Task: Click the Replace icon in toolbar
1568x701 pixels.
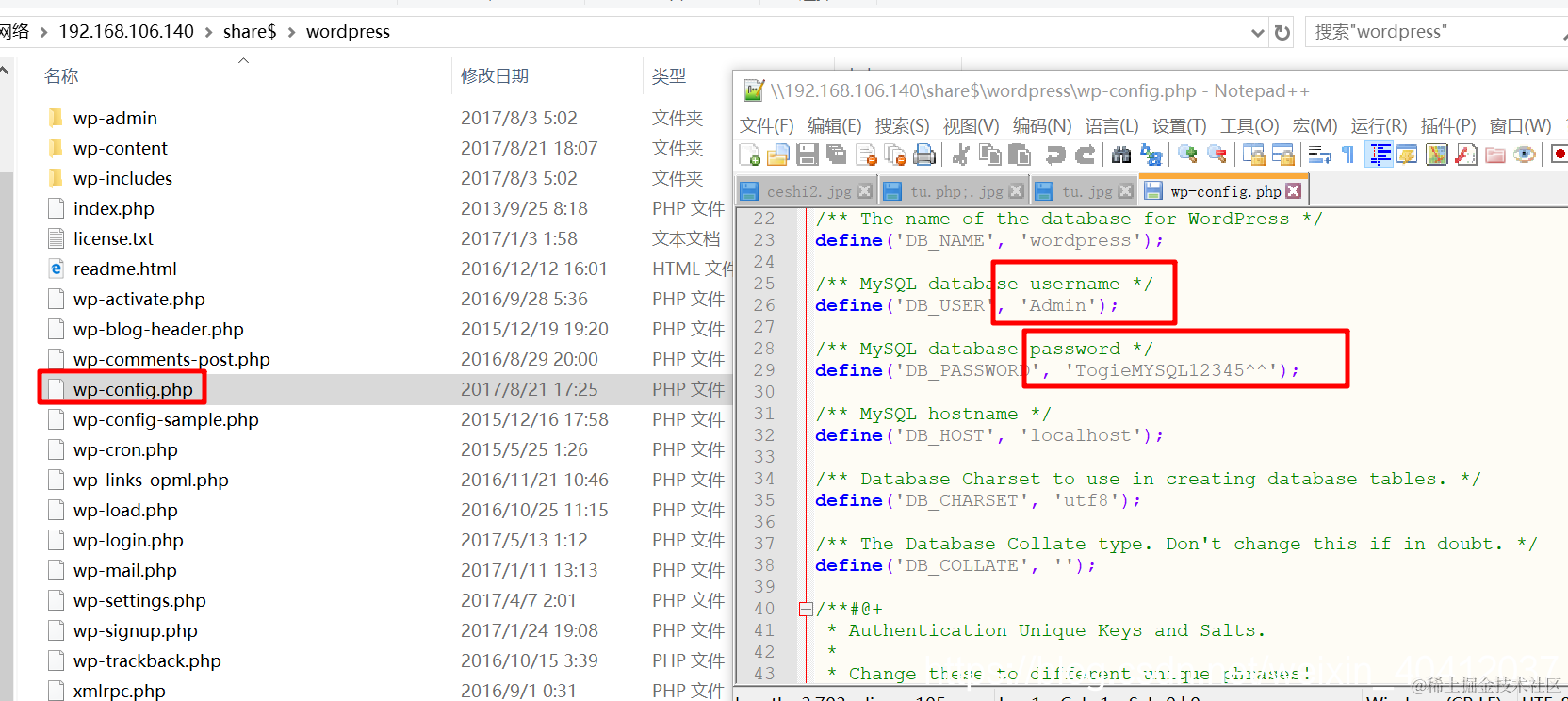Action: pos(1151,155)
